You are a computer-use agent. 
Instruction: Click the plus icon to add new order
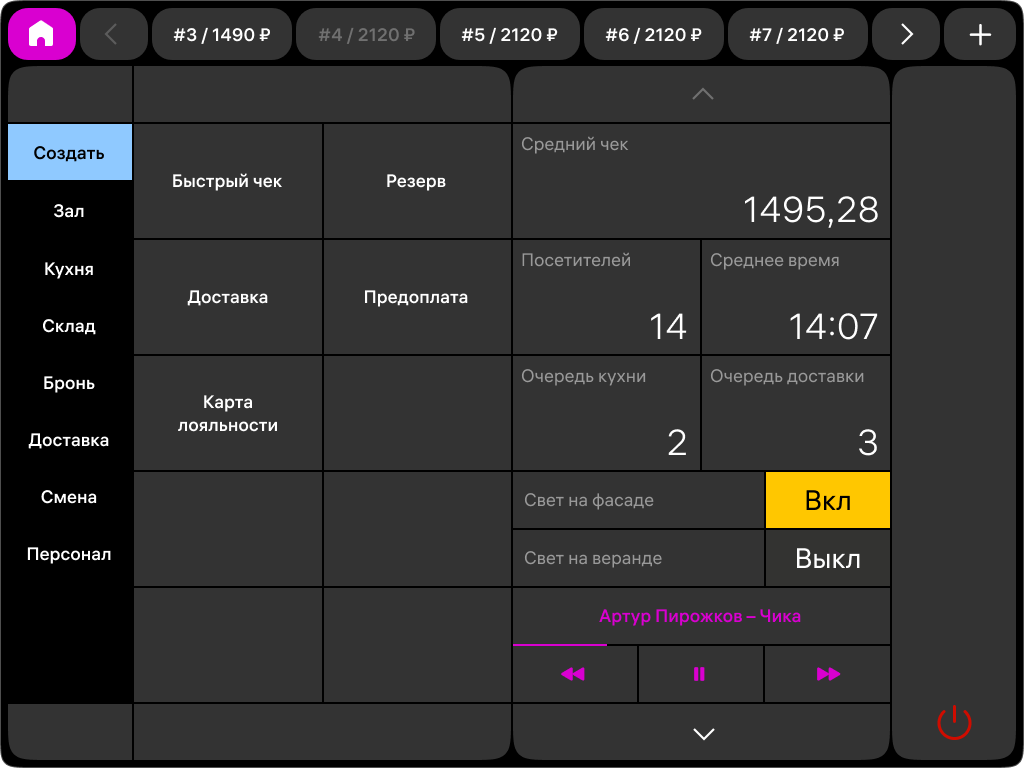point(980,33)
